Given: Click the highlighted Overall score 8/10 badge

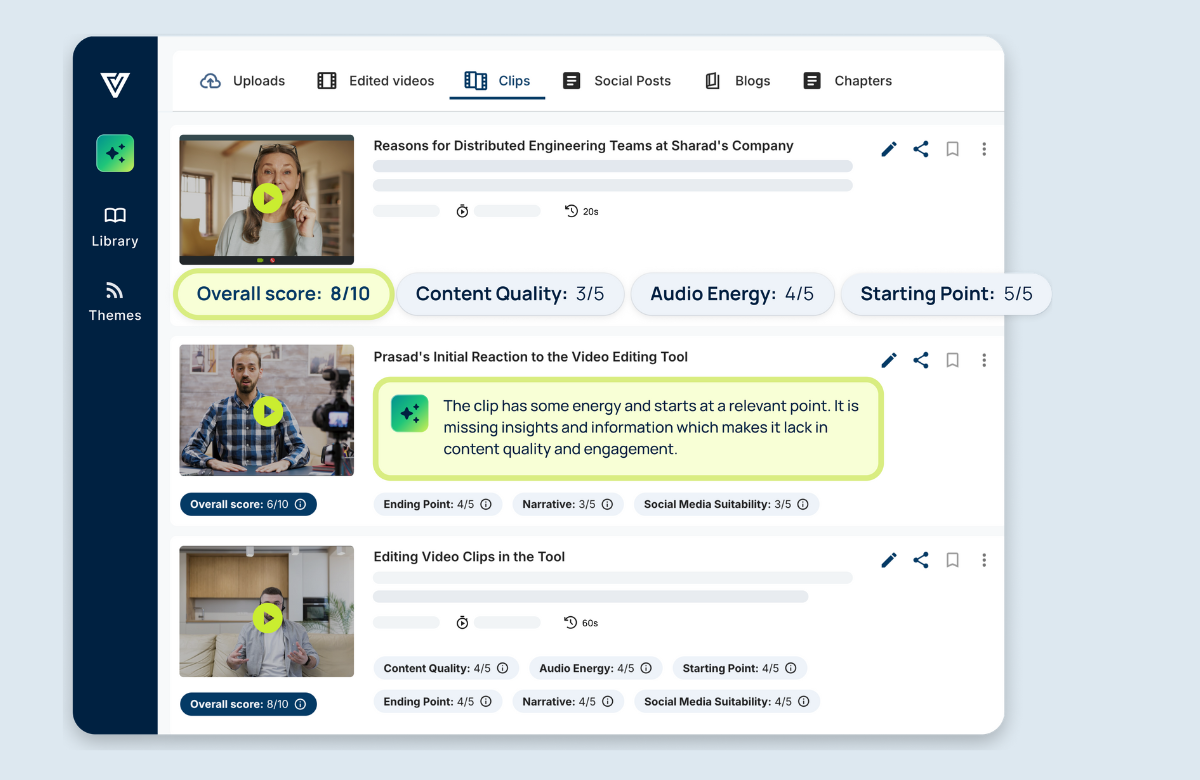Looking at the screenshot, I should point(283,294).
